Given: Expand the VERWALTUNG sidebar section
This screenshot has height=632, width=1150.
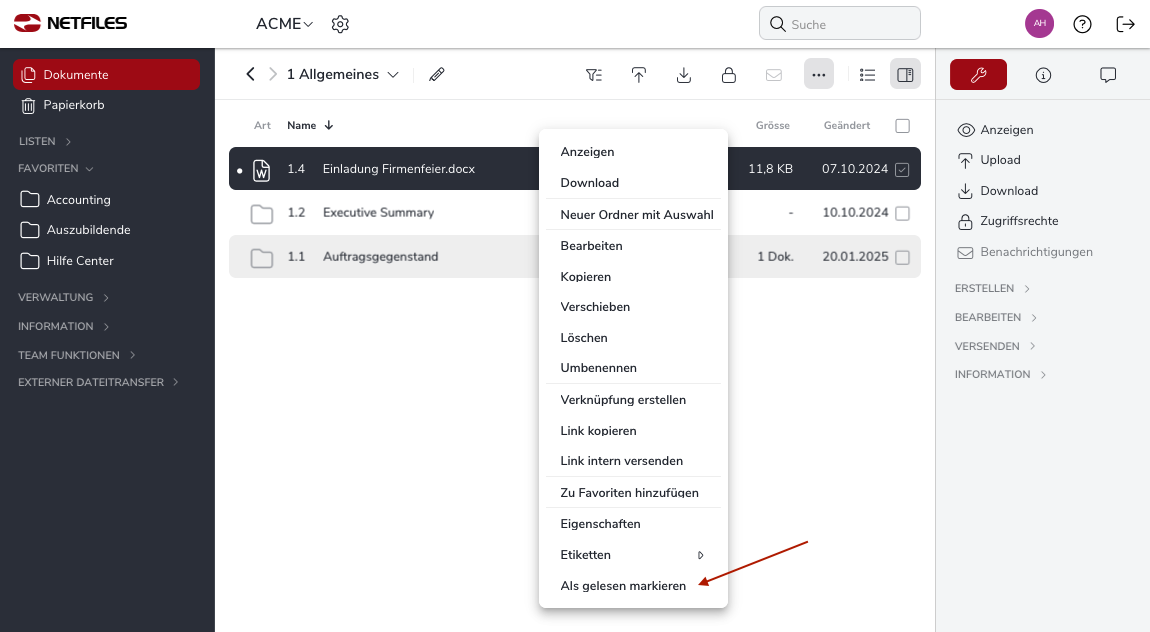Looking at the screenshot, I should coord(64,298).
